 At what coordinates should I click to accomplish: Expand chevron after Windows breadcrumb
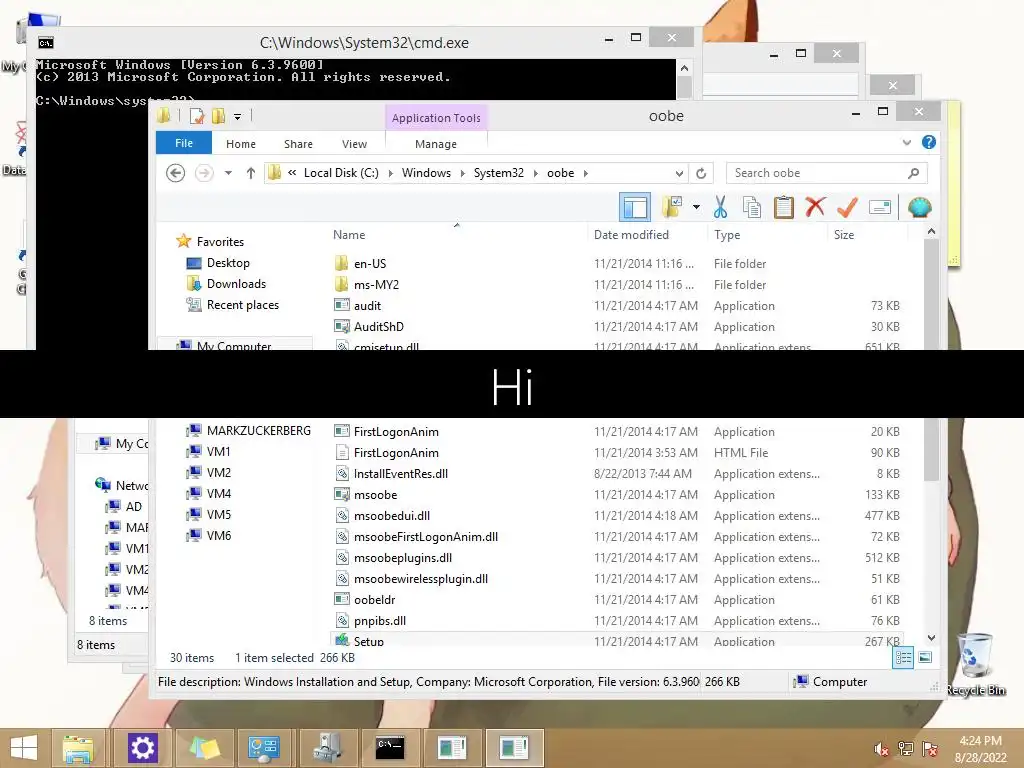coord(462,173)
